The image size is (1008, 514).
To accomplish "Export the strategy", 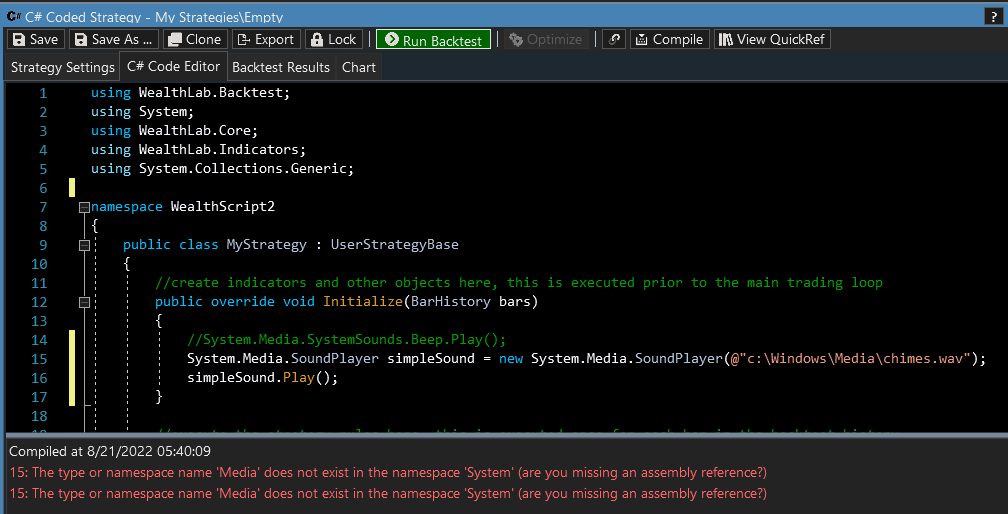I will [265, 39].
